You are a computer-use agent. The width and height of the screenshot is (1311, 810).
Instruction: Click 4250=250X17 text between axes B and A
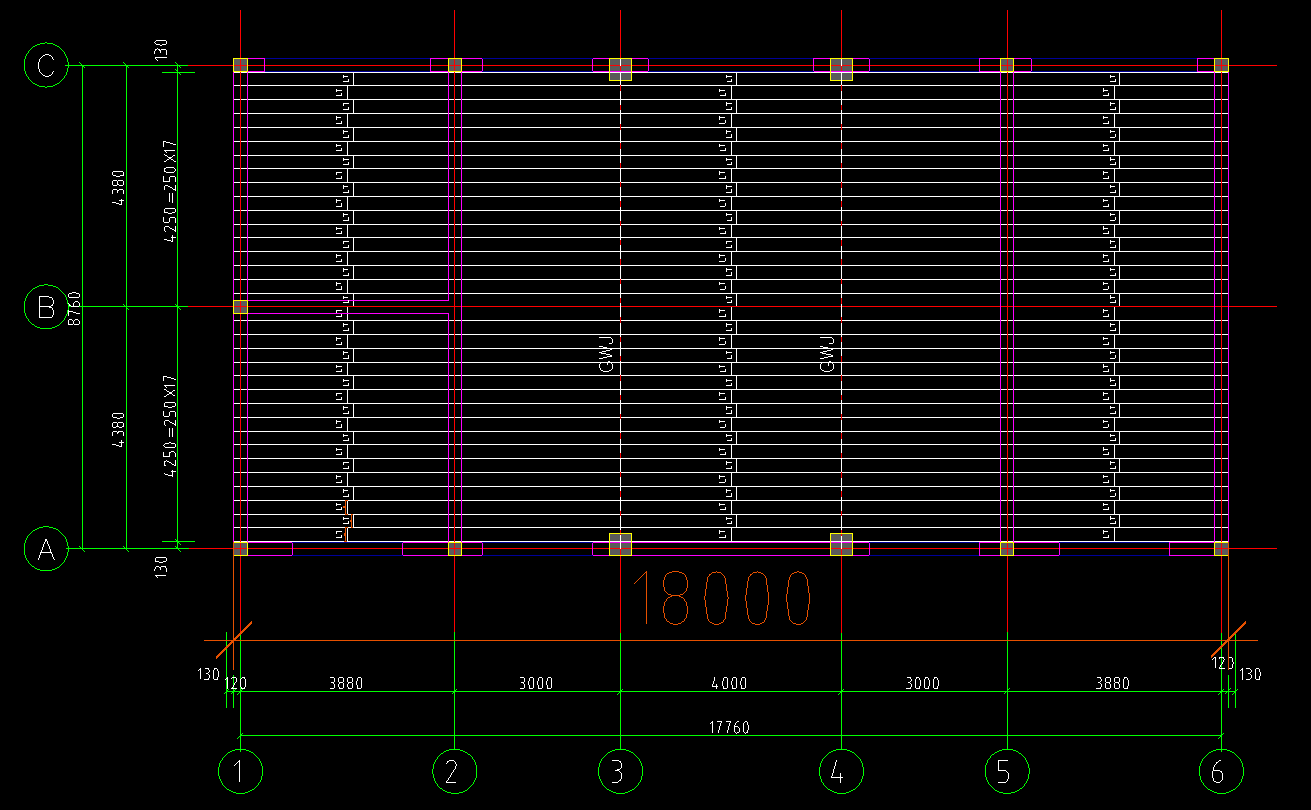(170, 427)
